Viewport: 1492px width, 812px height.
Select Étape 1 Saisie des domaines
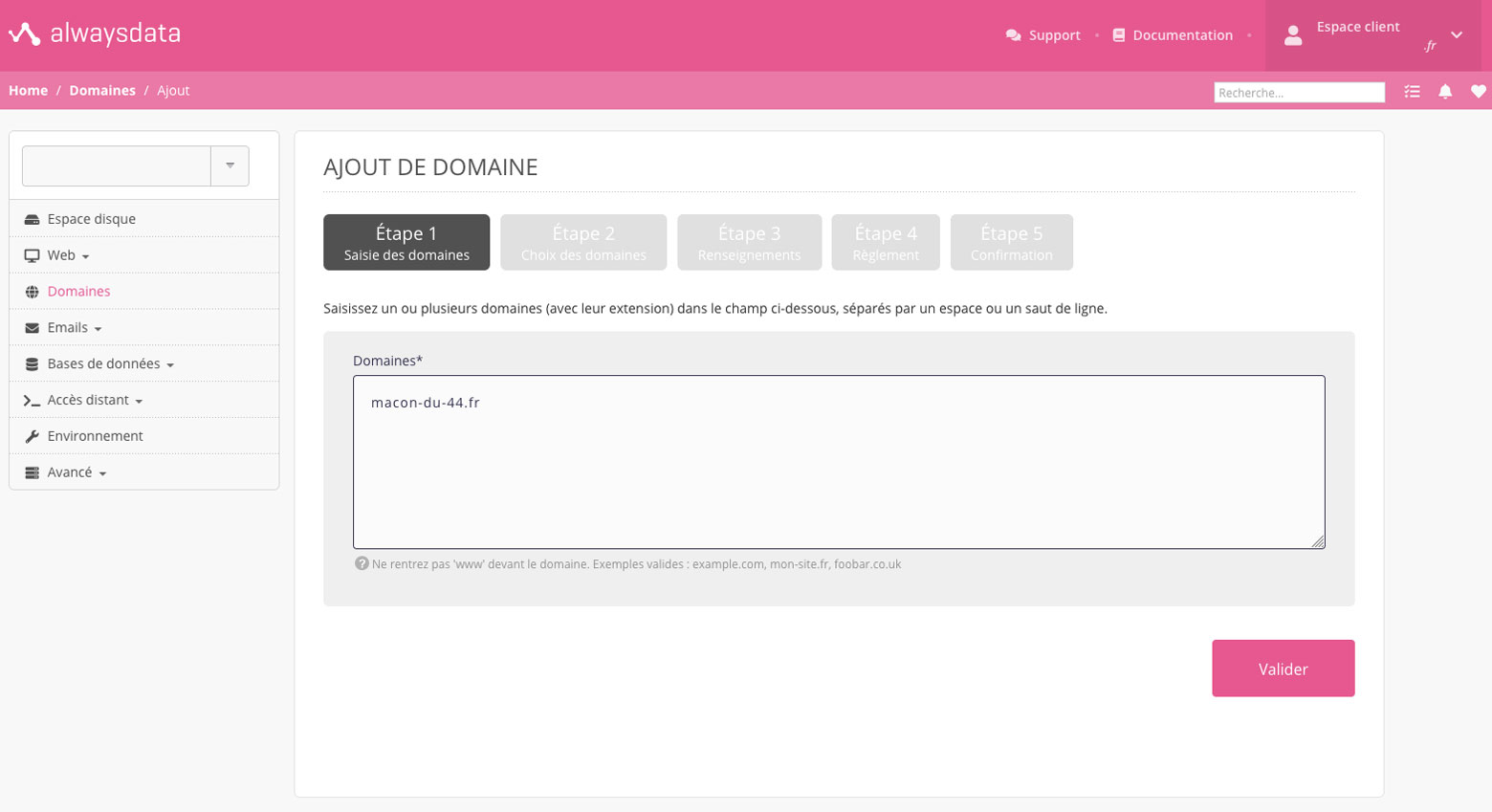[x=406, y=242]
